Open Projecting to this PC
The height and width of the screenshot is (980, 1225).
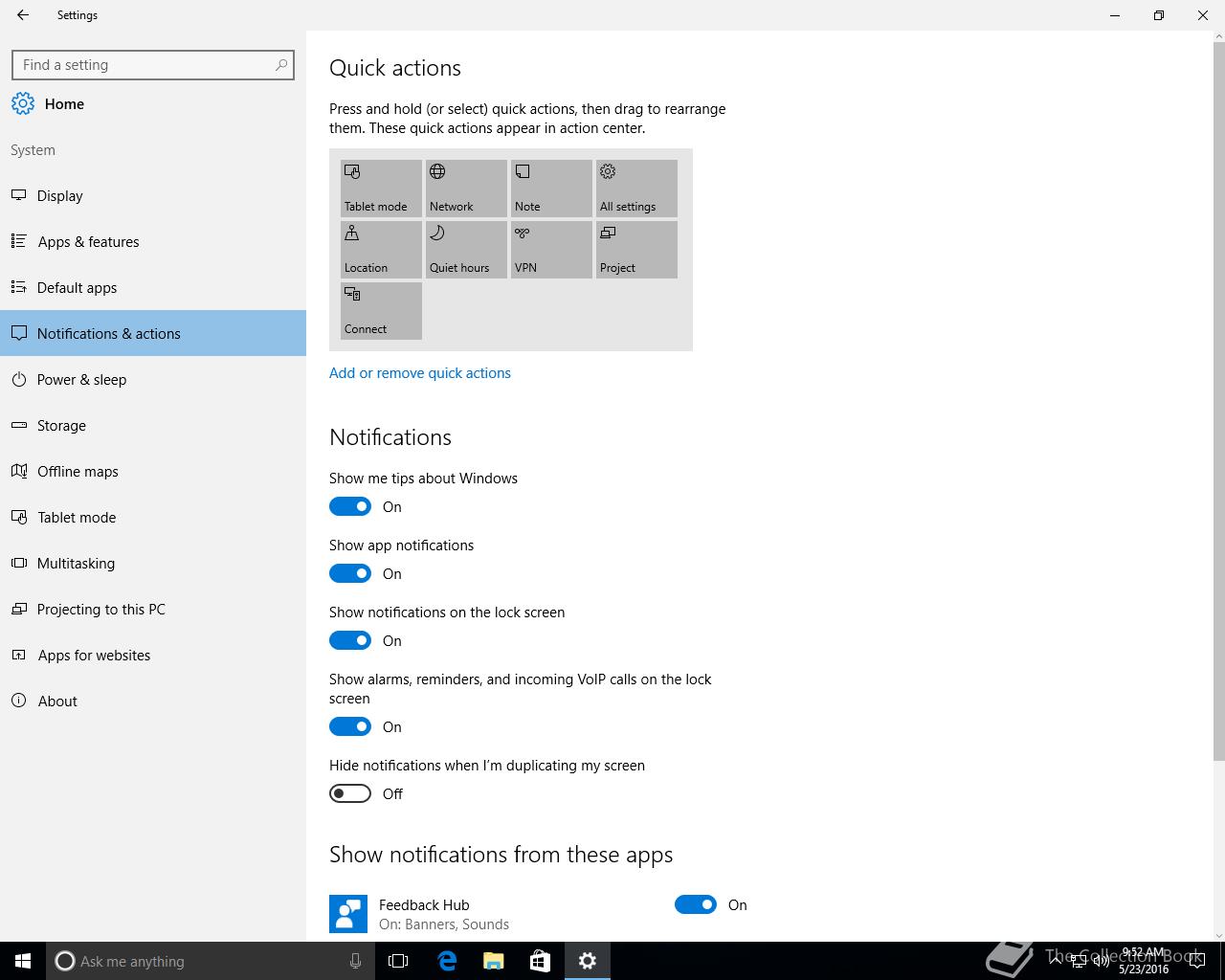(x=153, y=609)
